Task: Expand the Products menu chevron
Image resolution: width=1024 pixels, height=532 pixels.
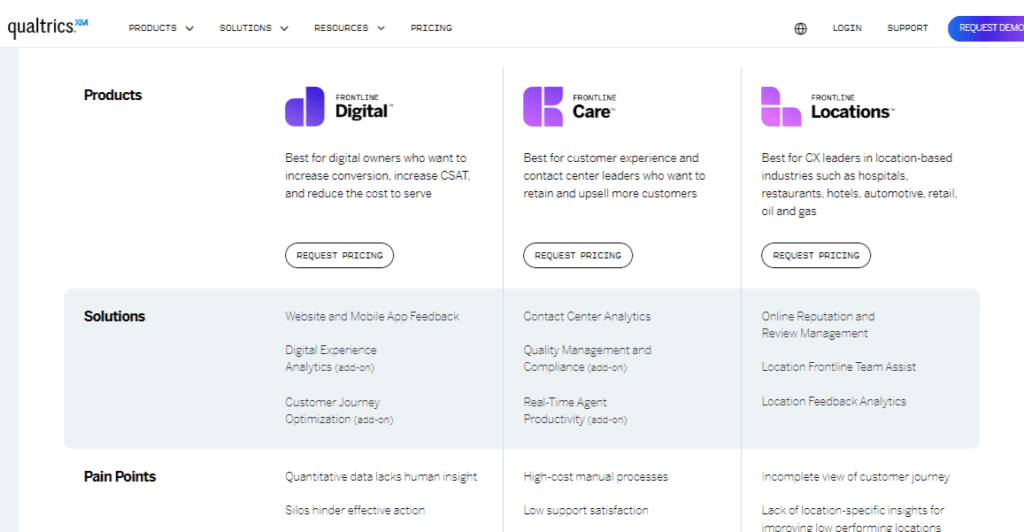Action: [x=189, y=29]
